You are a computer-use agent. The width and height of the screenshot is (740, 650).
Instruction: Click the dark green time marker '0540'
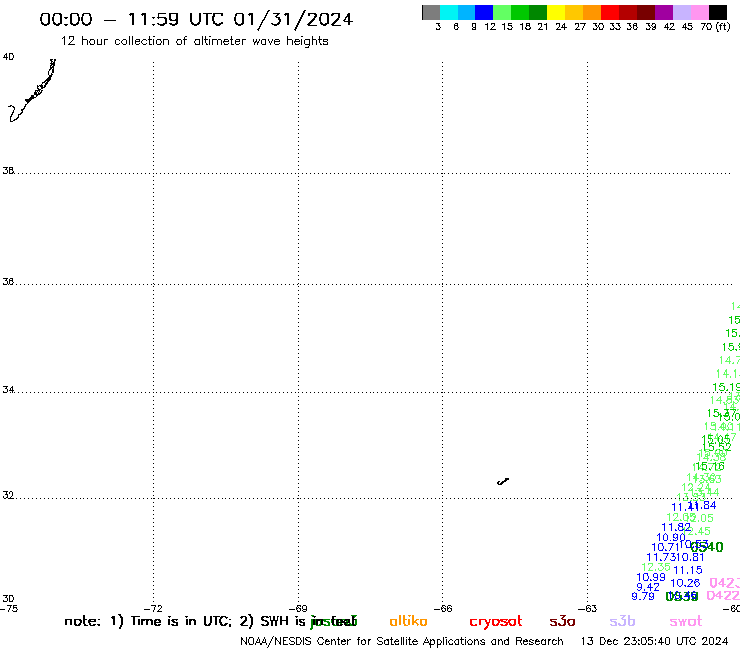707,547
